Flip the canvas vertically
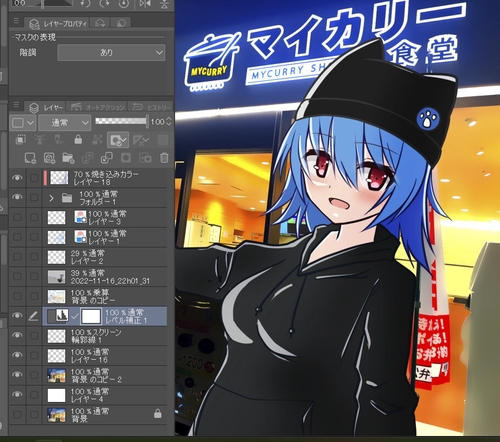The width and height of the screenshot is (500, 442). [164, 4]
